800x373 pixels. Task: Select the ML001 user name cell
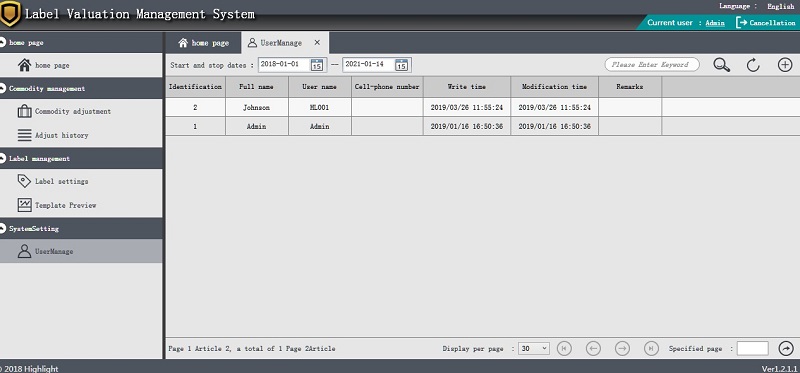click(x=319, y=108)
